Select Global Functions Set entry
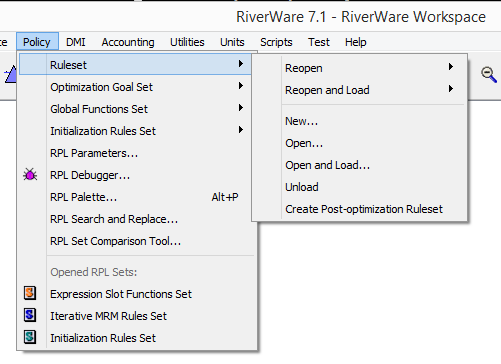Screen dimensions: 501x364 [135, 109]
